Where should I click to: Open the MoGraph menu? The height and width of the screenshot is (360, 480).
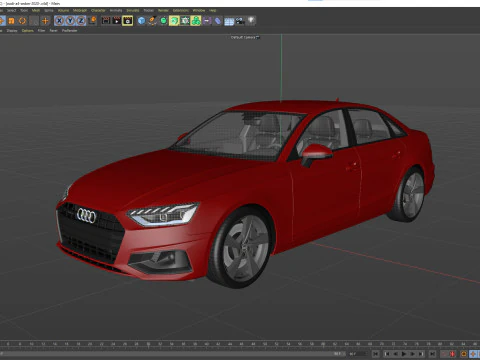coord(80,10)
